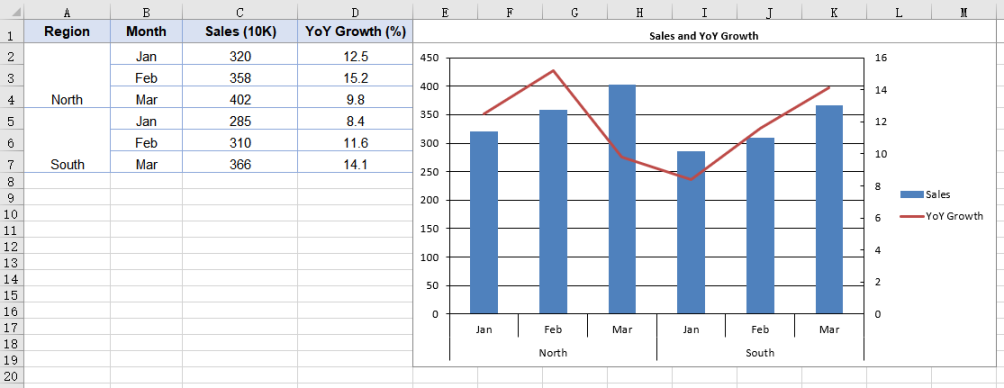Image resolution: width=1004 pixels, height=388 pixels.
Task: Click column M header
Action: 964,12
